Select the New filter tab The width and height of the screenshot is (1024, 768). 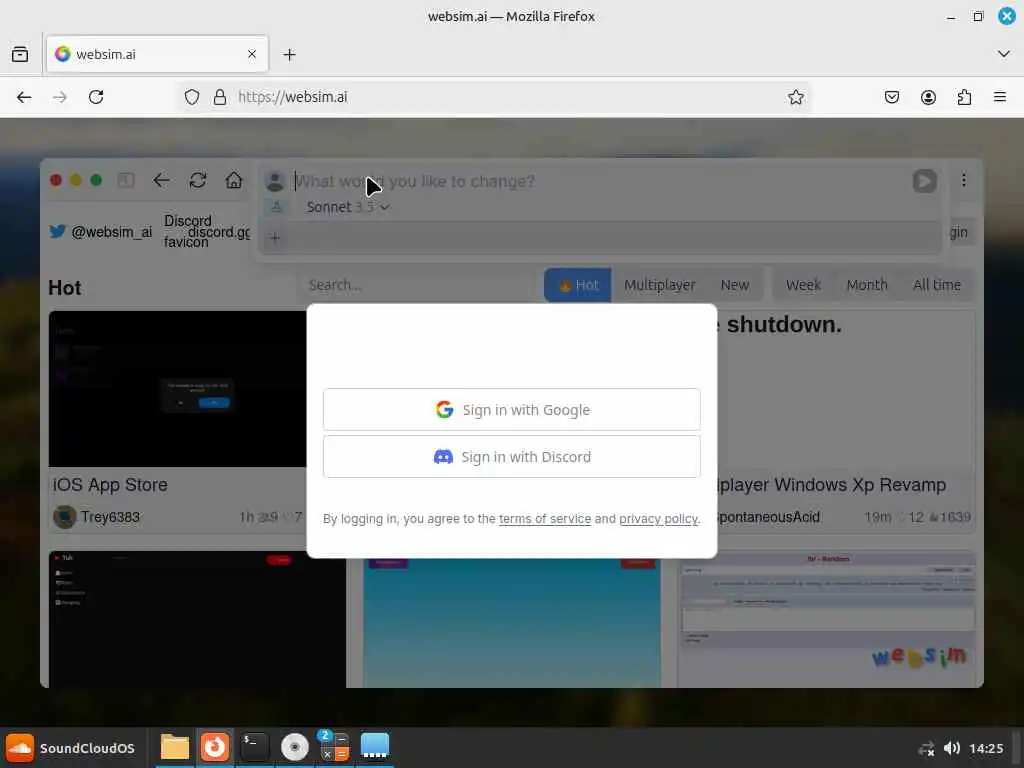(735, 285)
